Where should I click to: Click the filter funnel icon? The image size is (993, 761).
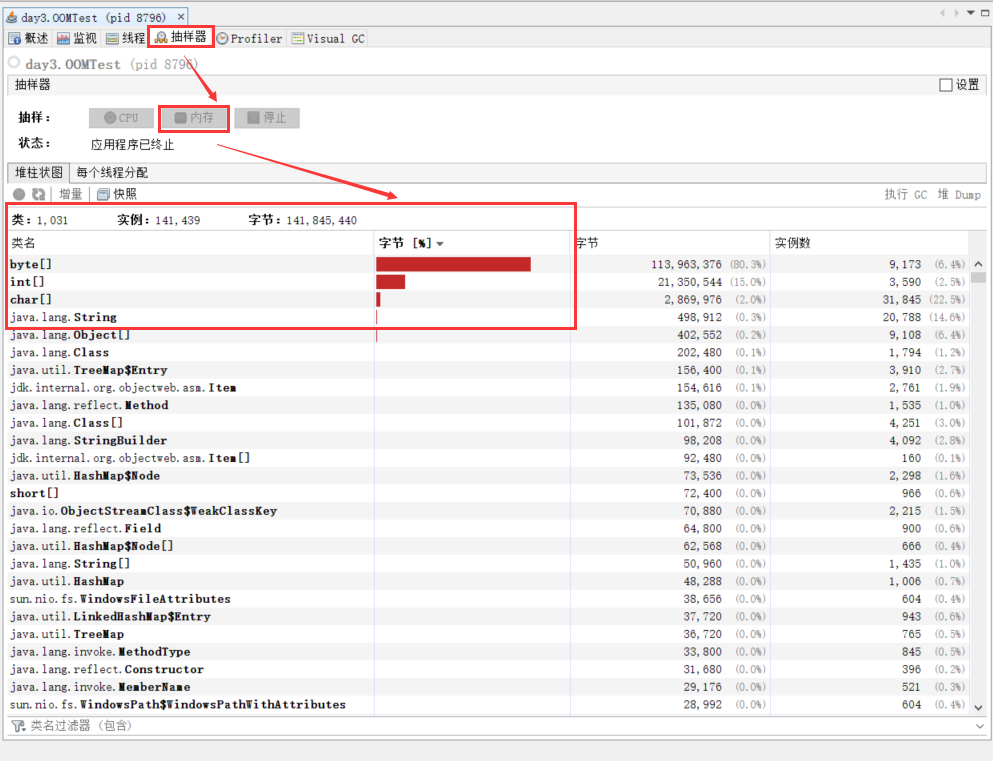click(18, 726)
